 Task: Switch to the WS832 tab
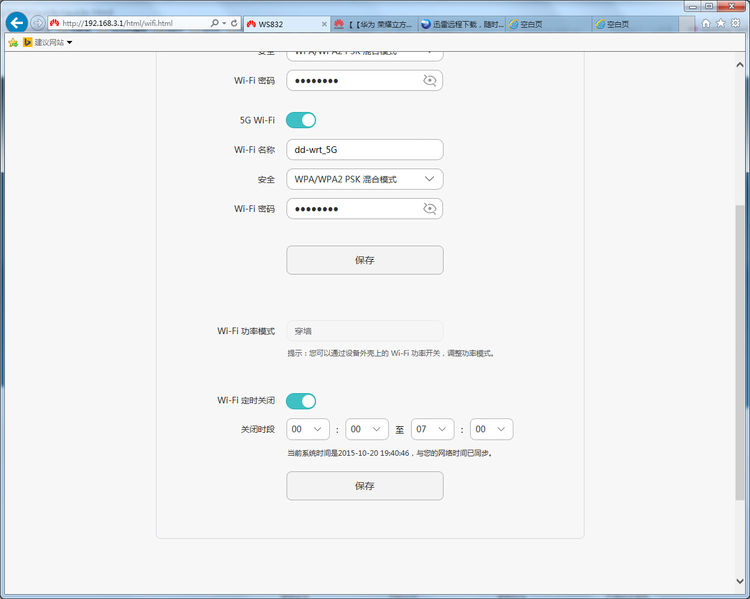tap(285, 23)
